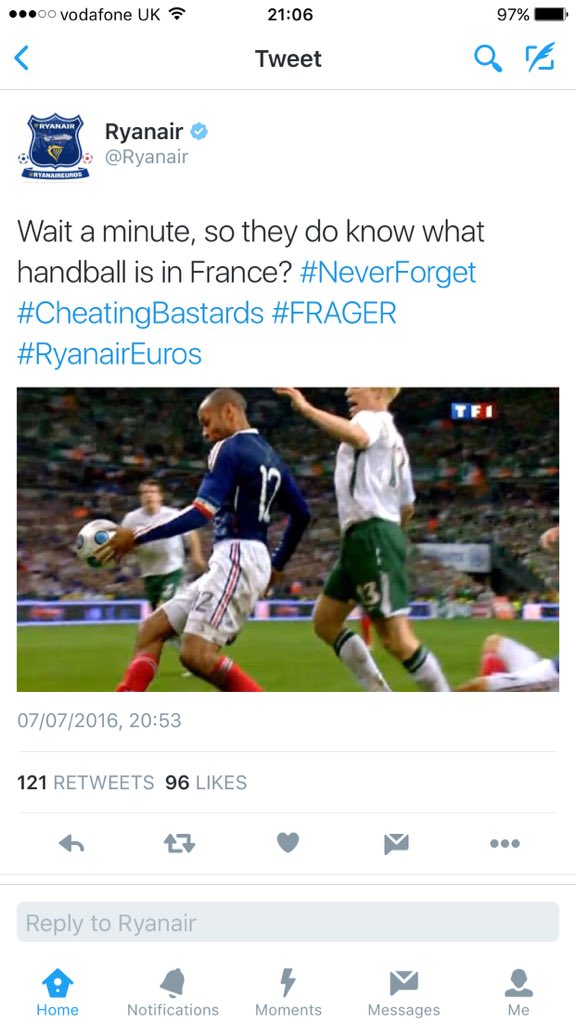Go to Messages tab
576x1024 pixels.
(x=404, y=993)
